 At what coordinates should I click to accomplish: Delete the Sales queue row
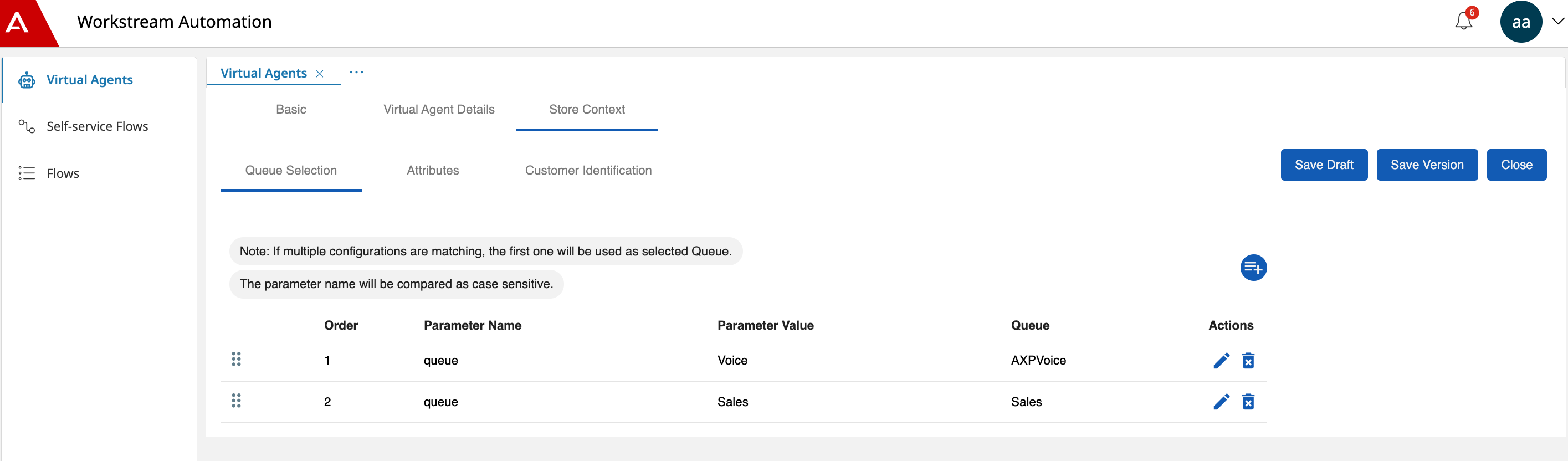(1248, 402)
